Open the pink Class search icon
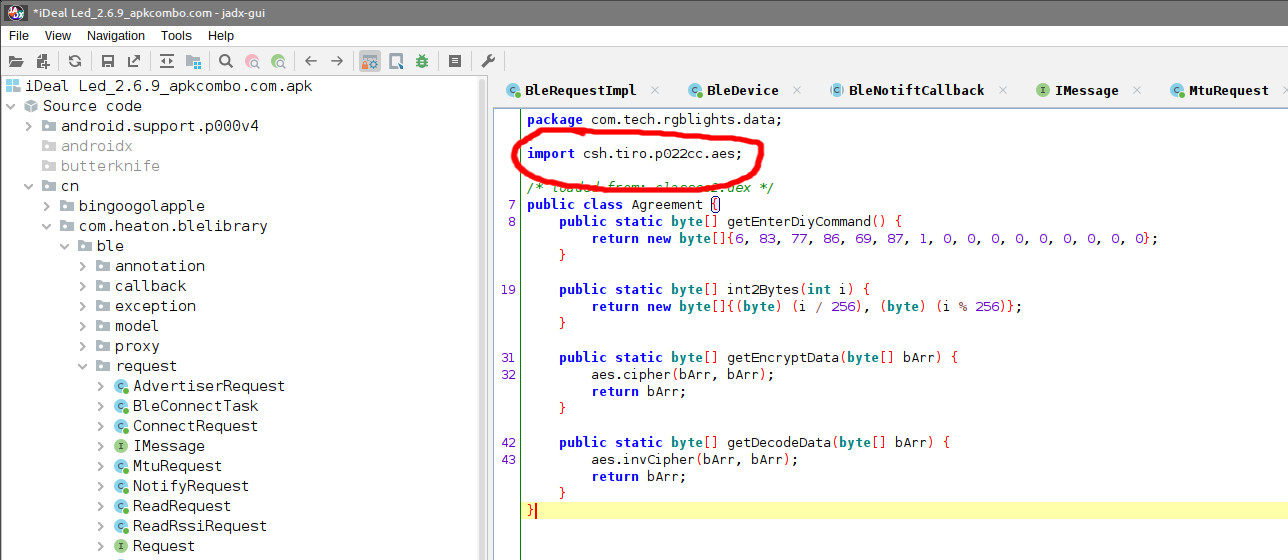Screen dimensions: 1288x560 coord(252,61)
